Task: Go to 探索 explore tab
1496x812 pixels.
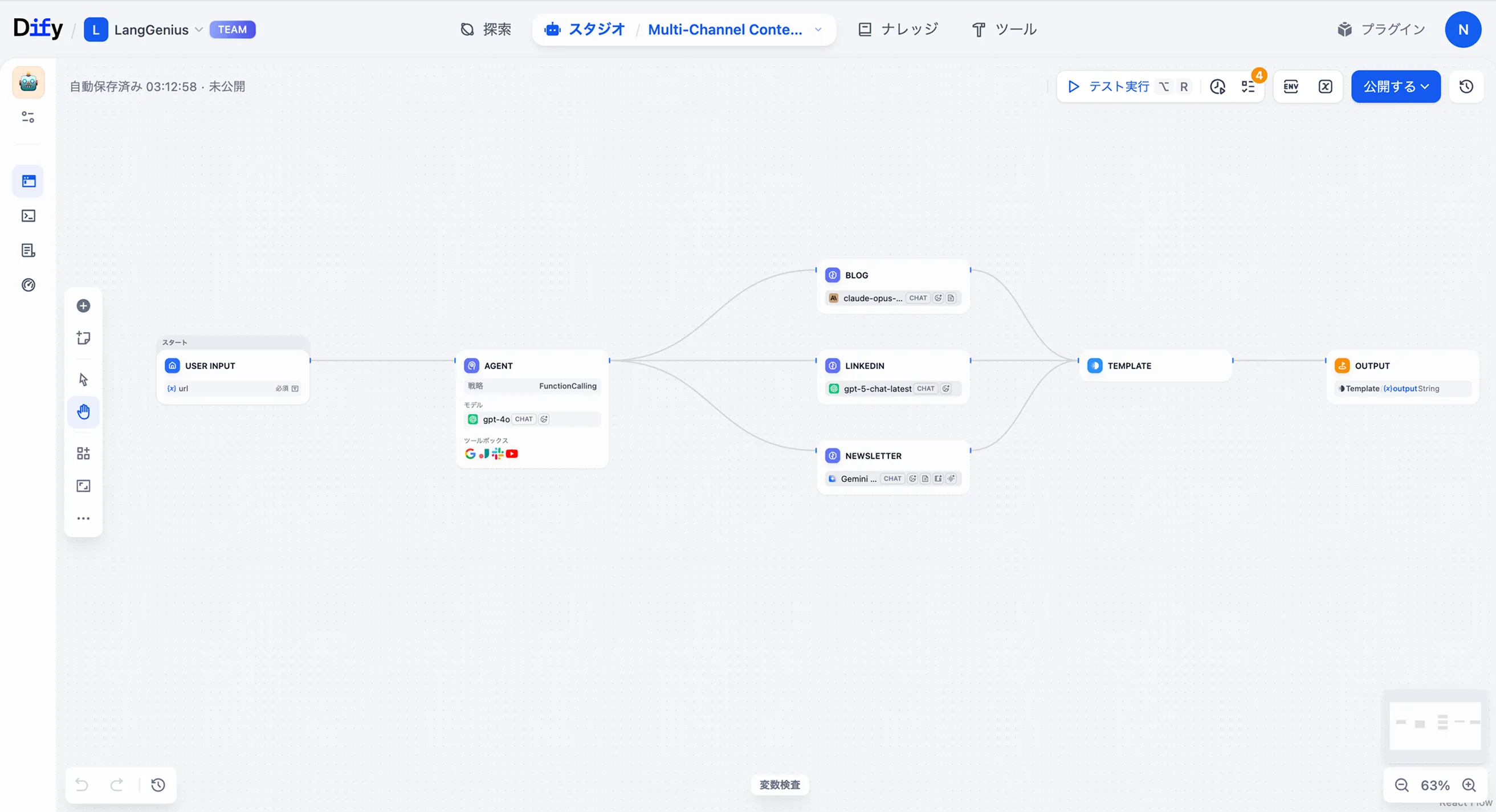Action: pyautogui.click(x=486, y=29)
